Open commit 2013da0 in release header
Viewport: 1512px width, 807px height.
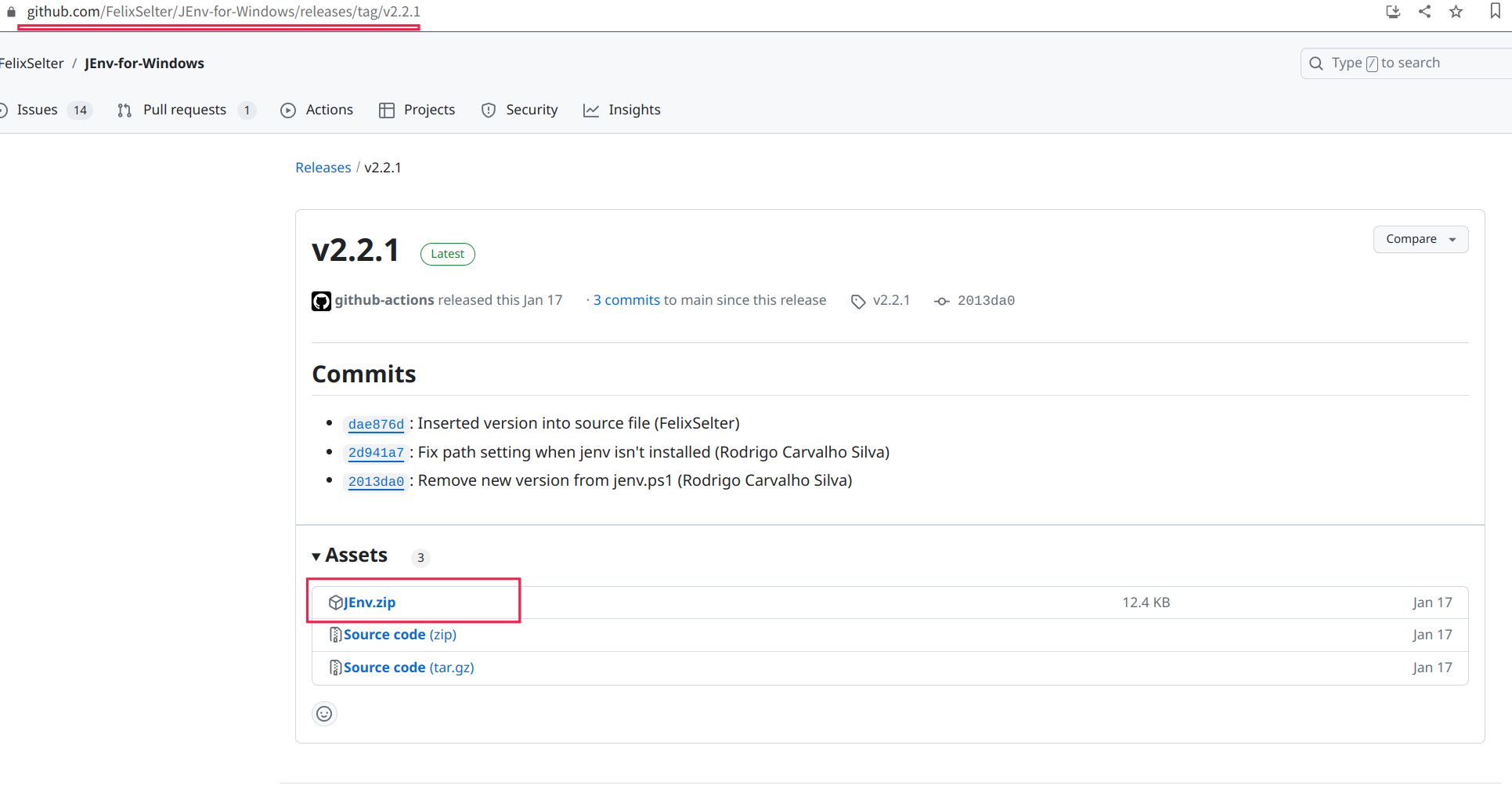point(986,301)
